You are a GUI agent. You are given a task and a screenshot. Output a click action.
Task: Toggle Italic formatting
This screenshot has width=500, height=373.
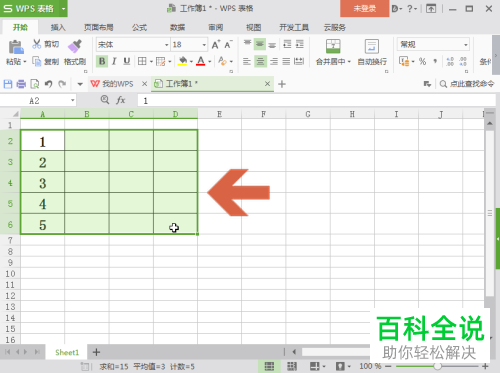[x=114, y=61]
